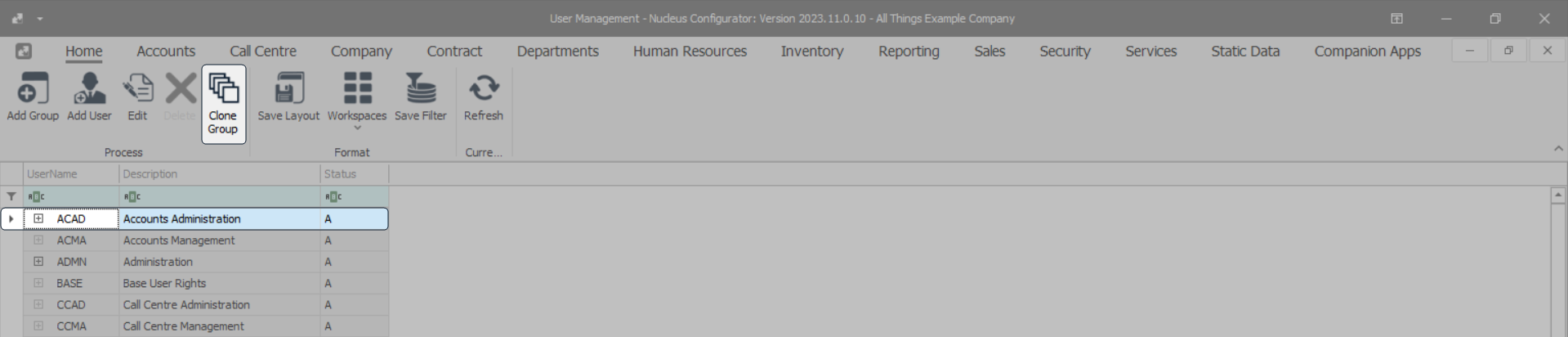Refresh the user list
This screenshot has height=337, width=1568.
483,88
